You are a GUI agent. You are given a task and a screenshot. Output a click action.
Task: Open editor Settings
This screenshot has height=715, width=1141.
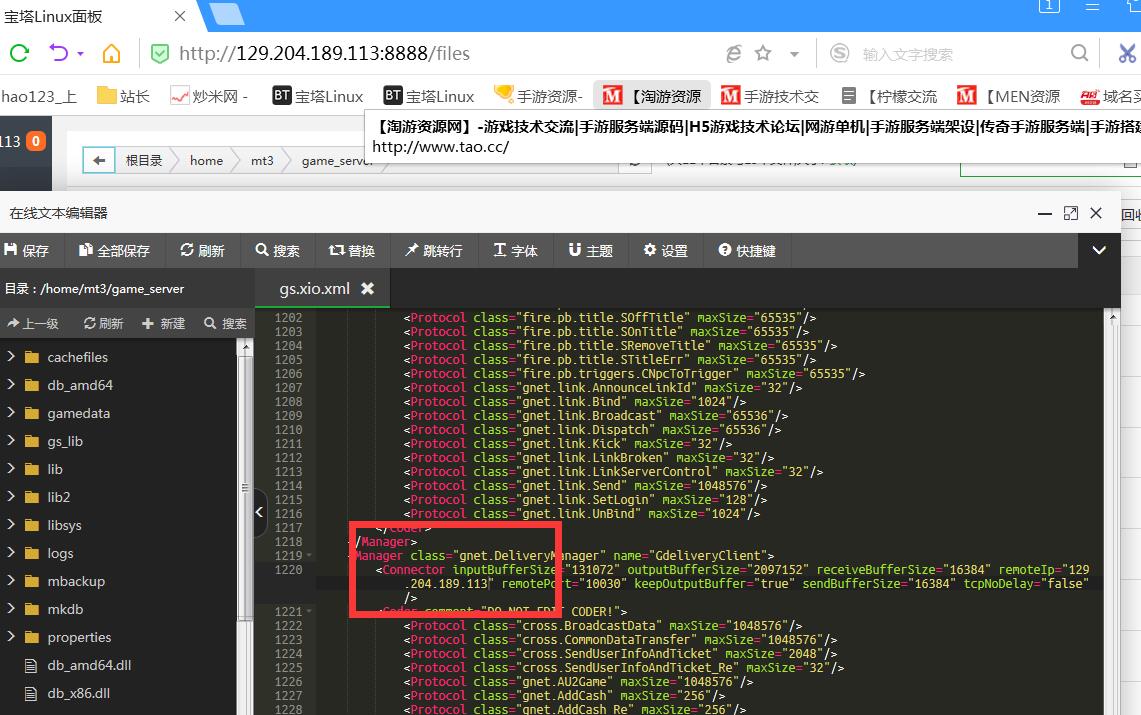tap(665, 250)
